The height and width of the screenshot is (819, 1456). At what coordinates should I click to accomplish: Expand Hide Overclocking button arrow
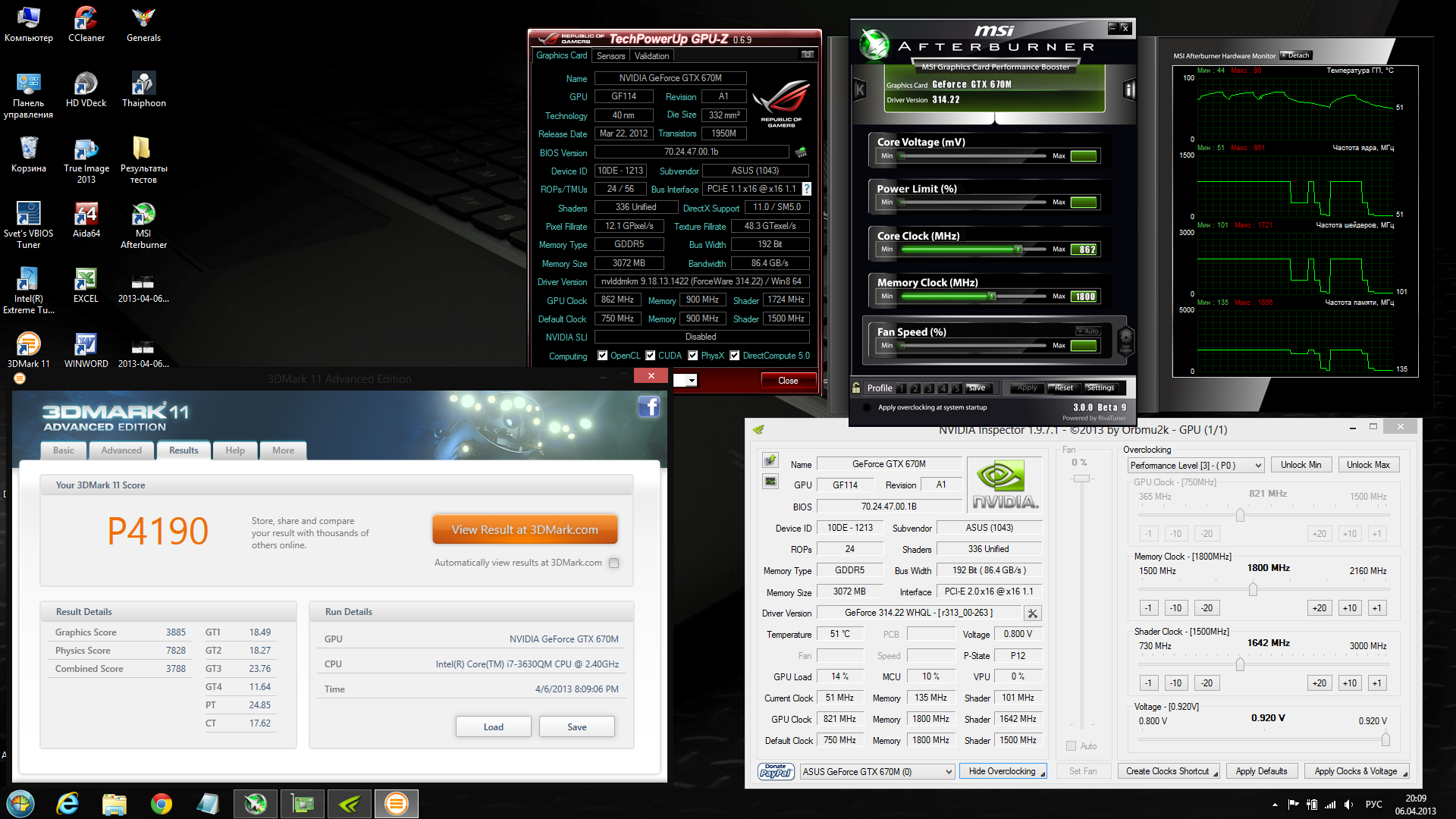[1042, 773]
